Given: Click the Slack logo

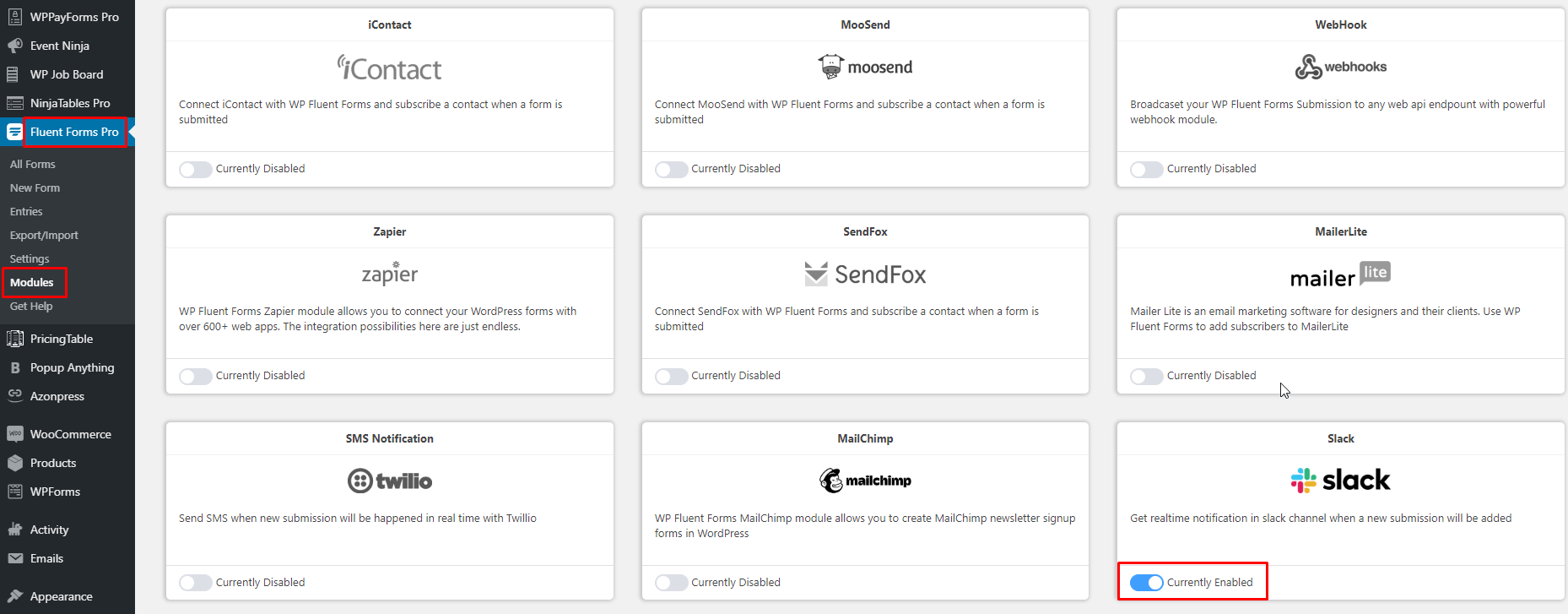Looking at the screenshot, I should click(x=1340, y=481).
